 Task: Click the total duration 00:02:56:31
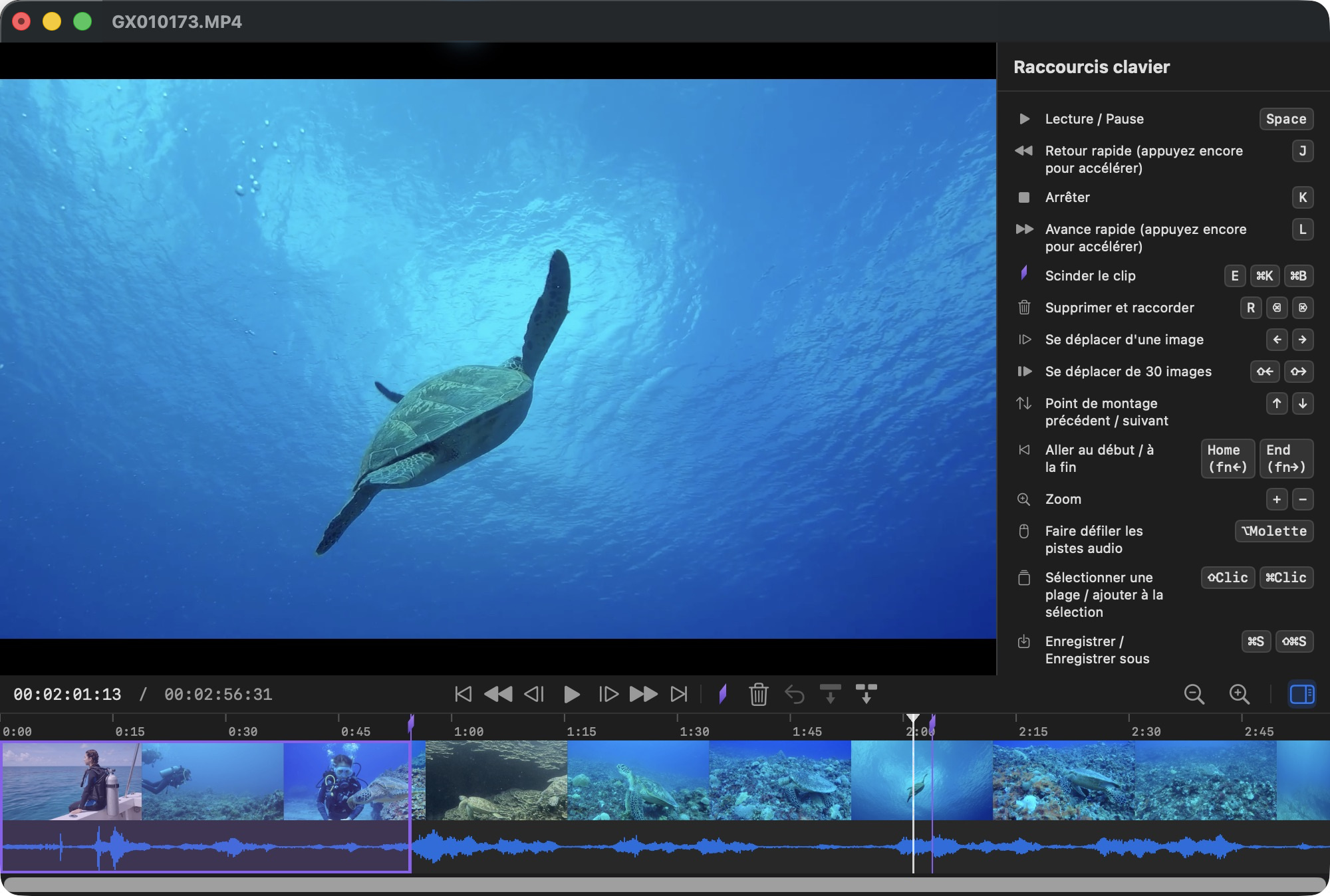pos(218,695)
